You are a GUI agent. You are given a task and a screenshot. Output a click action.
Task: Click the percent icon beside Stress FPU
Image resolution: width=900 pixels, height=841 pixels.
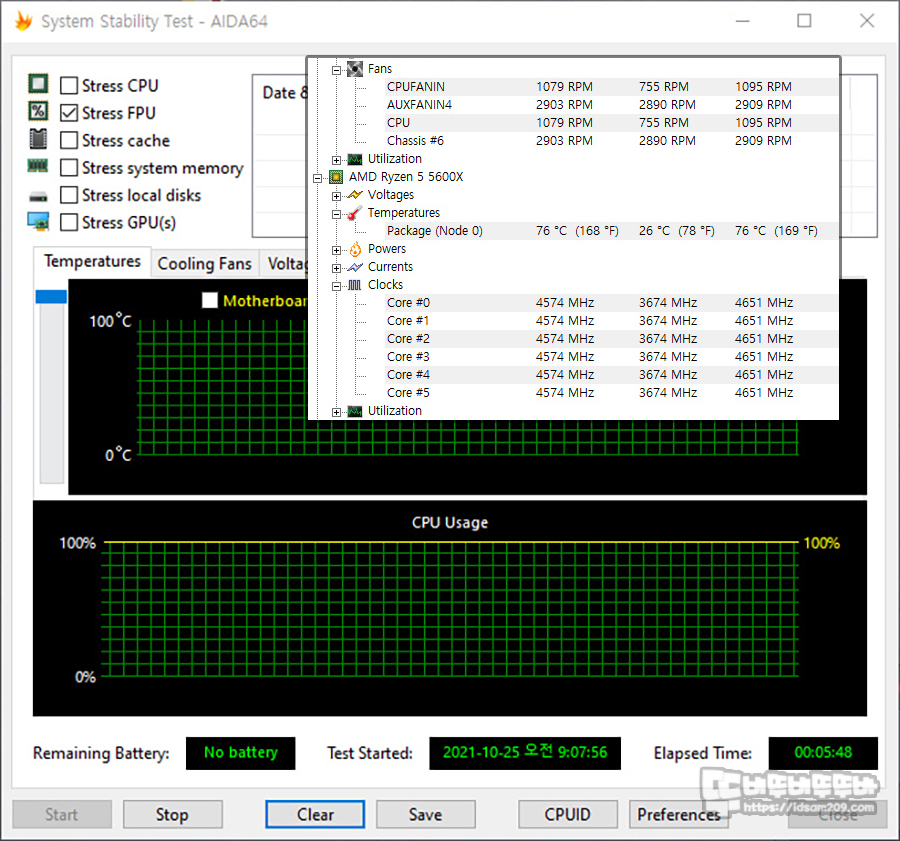pos(38,111)
